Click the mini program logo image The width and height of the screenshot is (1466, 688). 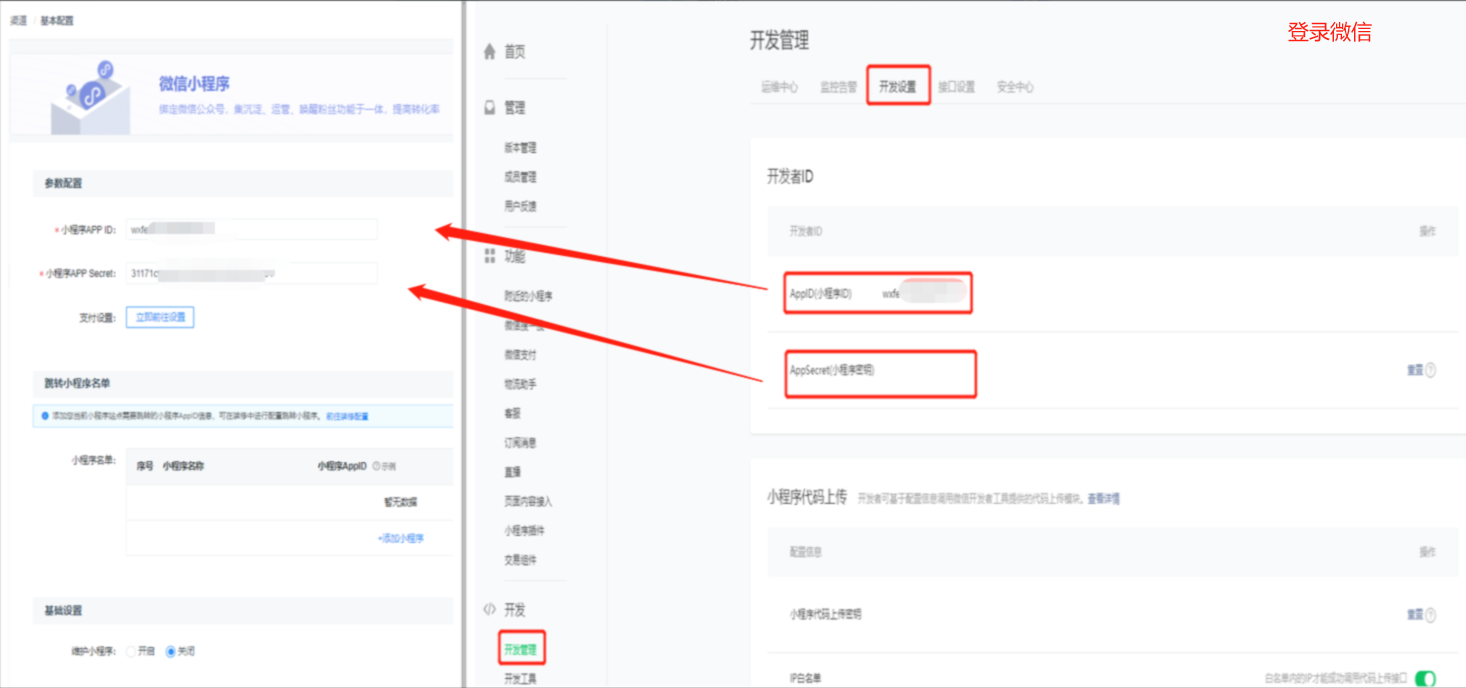(x=90, y=96)
